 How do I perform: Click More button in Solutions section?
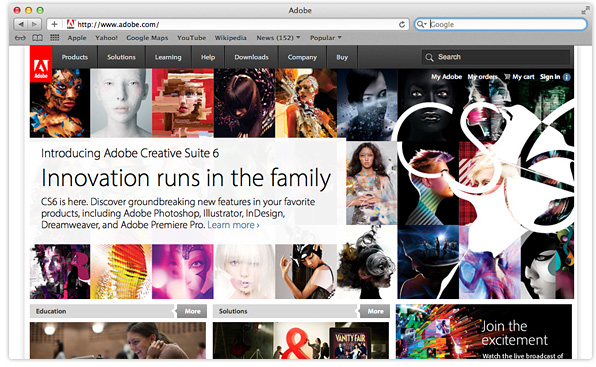pos(375,311)
